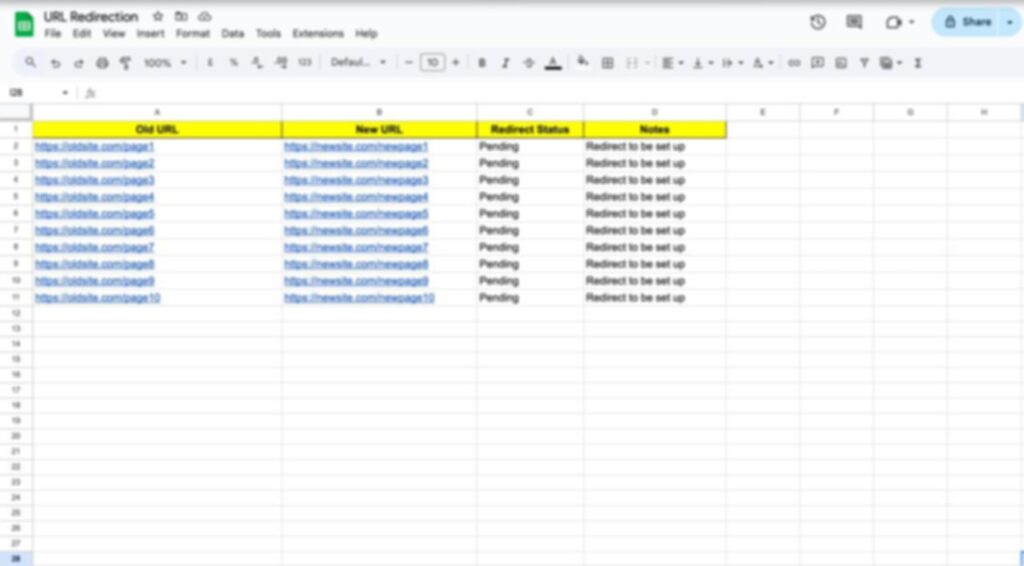Open the text rotation dropdown
The image size is (1024, 566).
pos(762,63)
